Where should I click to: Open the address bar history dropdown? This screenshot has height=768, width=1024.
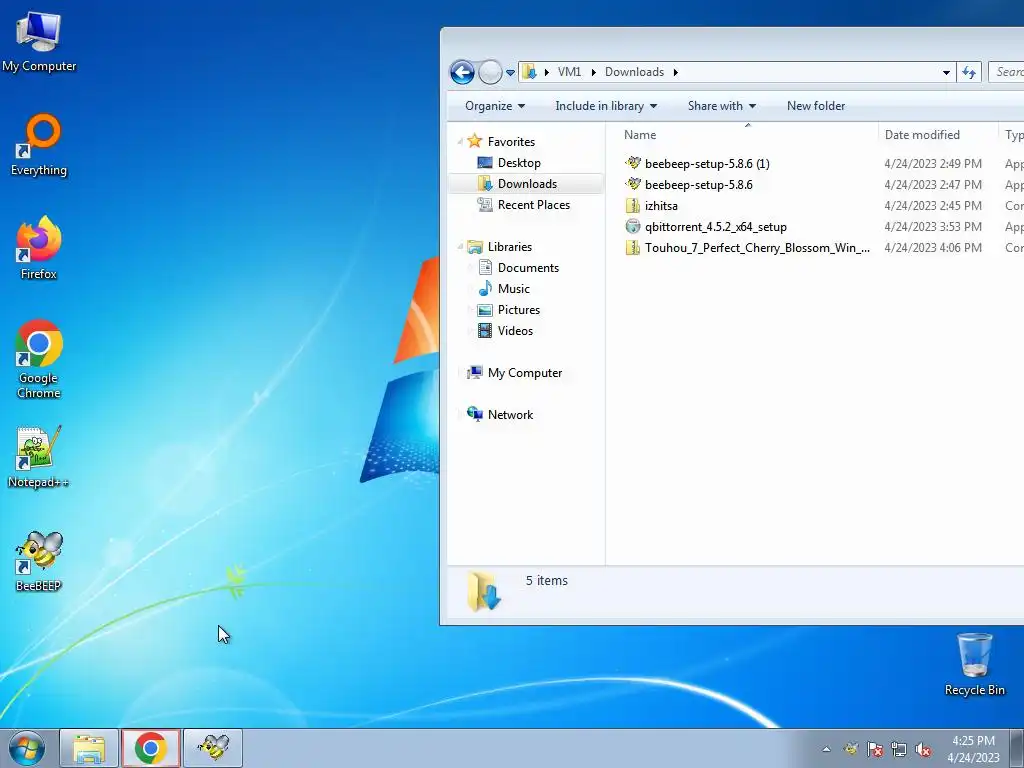[x=946, y=72]
